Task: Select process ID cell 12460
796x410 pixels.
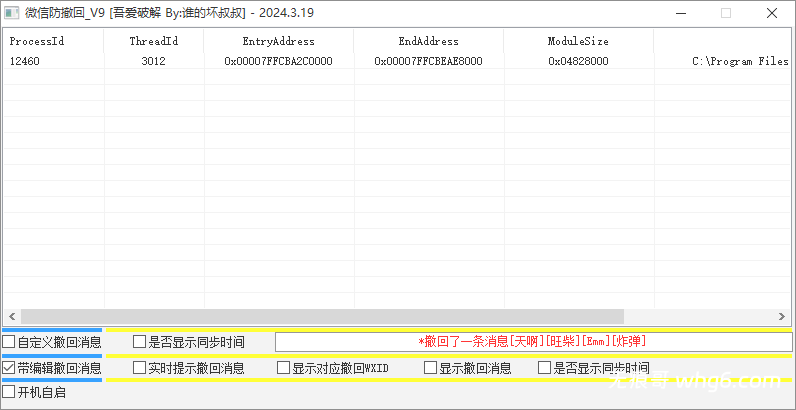Action: coord(24,61)
